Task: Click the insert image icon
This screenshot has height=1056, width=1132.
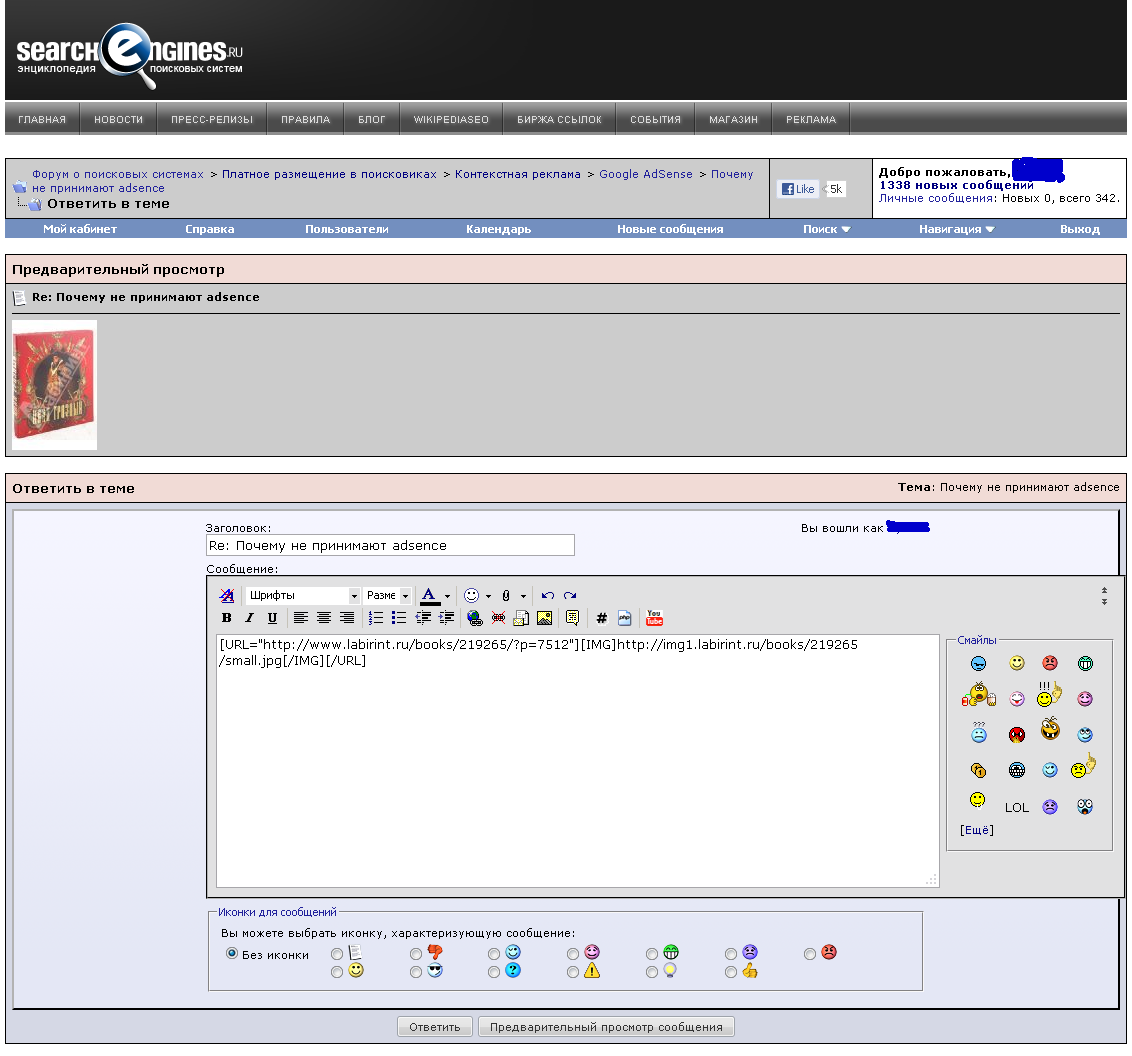Action: pos(544,618)
